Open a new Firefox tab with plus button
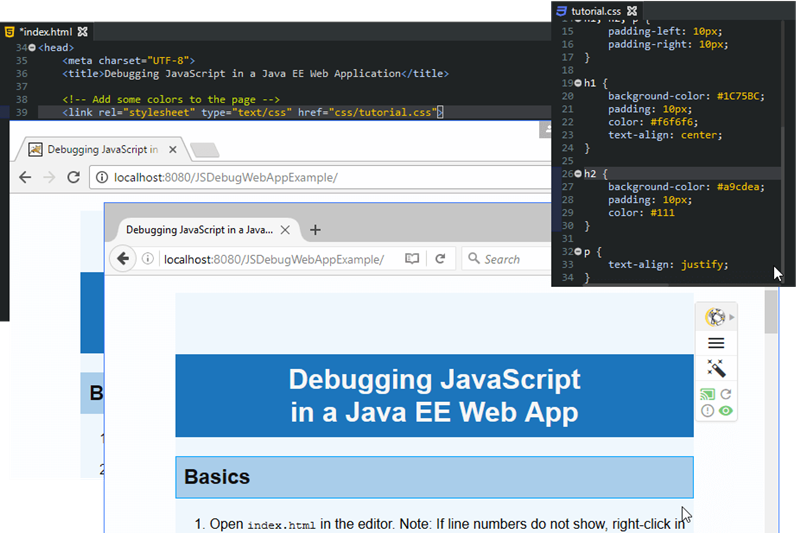 (x=316, y=230)
